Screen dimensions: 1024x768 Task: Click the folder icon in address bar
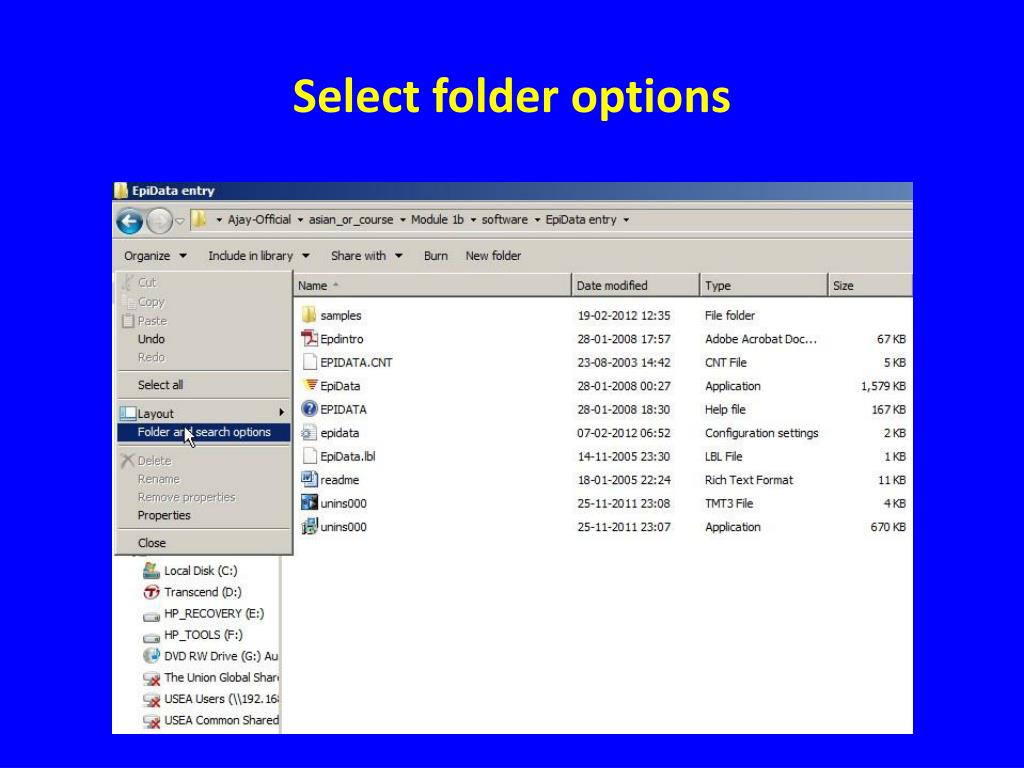click(199, 219)
